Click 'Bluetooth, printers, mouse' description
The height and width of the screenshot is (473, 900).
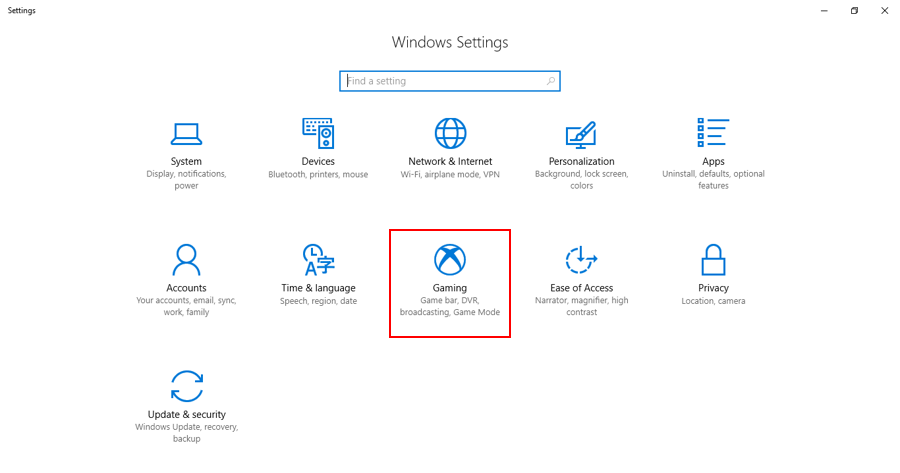pos(318,175)
